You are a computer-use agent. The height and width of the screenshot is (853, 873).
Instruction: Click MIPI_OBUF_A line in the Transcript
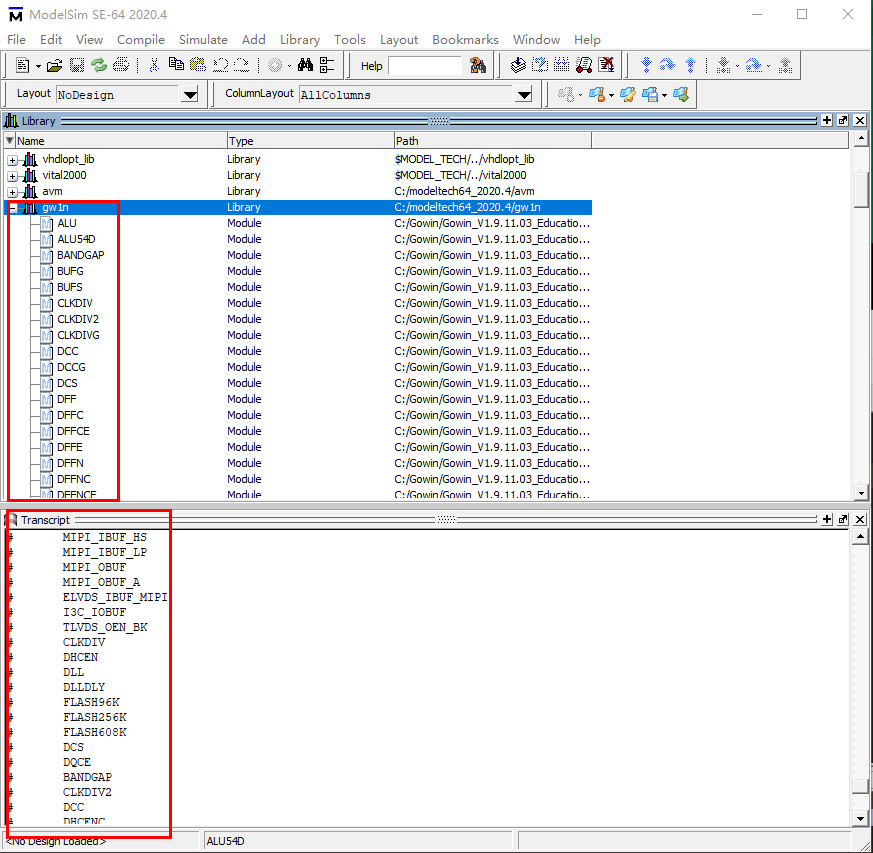click(x=101, y=582)
